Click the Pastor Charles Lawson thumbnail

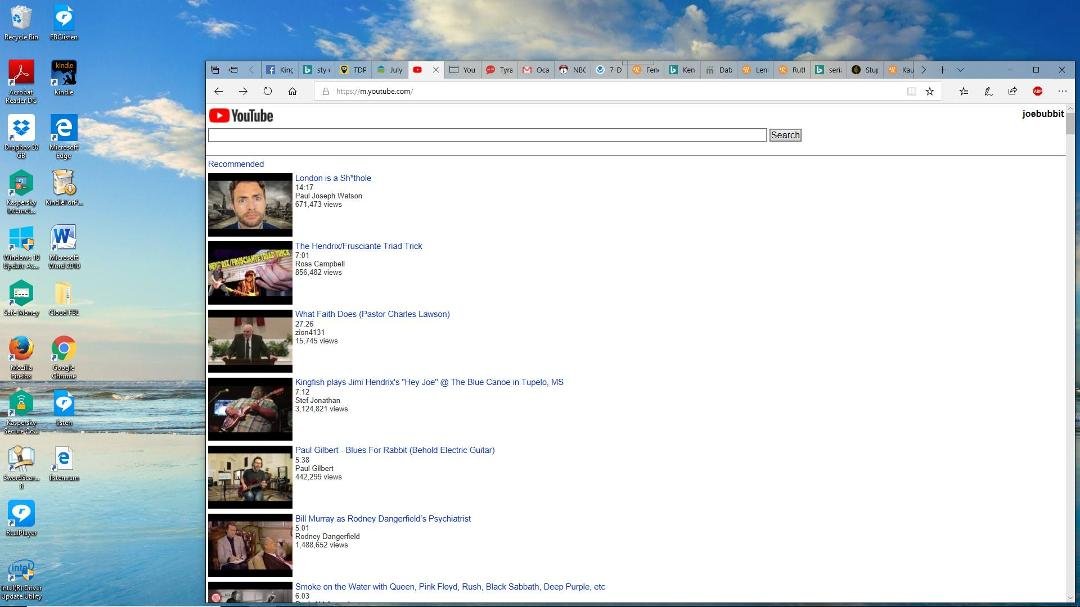250,341
